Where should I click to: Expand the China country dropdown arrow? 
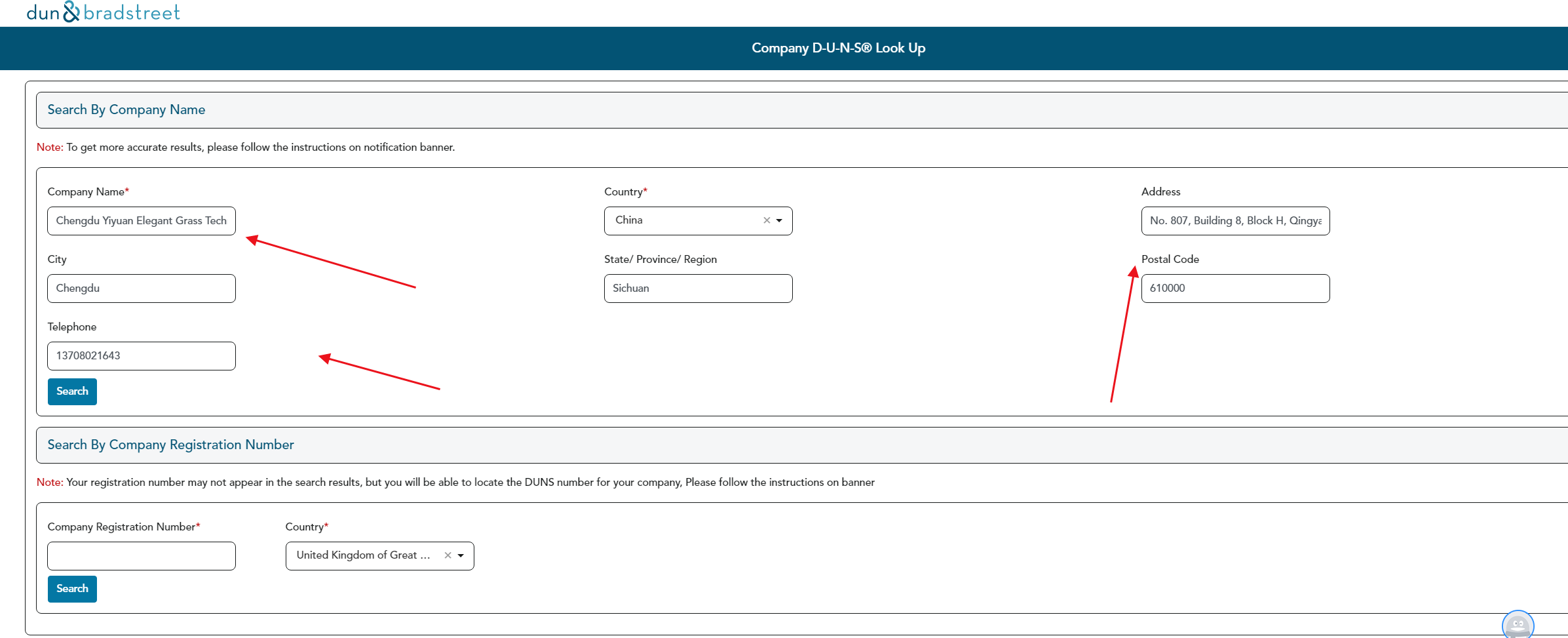tap(779, 221)
